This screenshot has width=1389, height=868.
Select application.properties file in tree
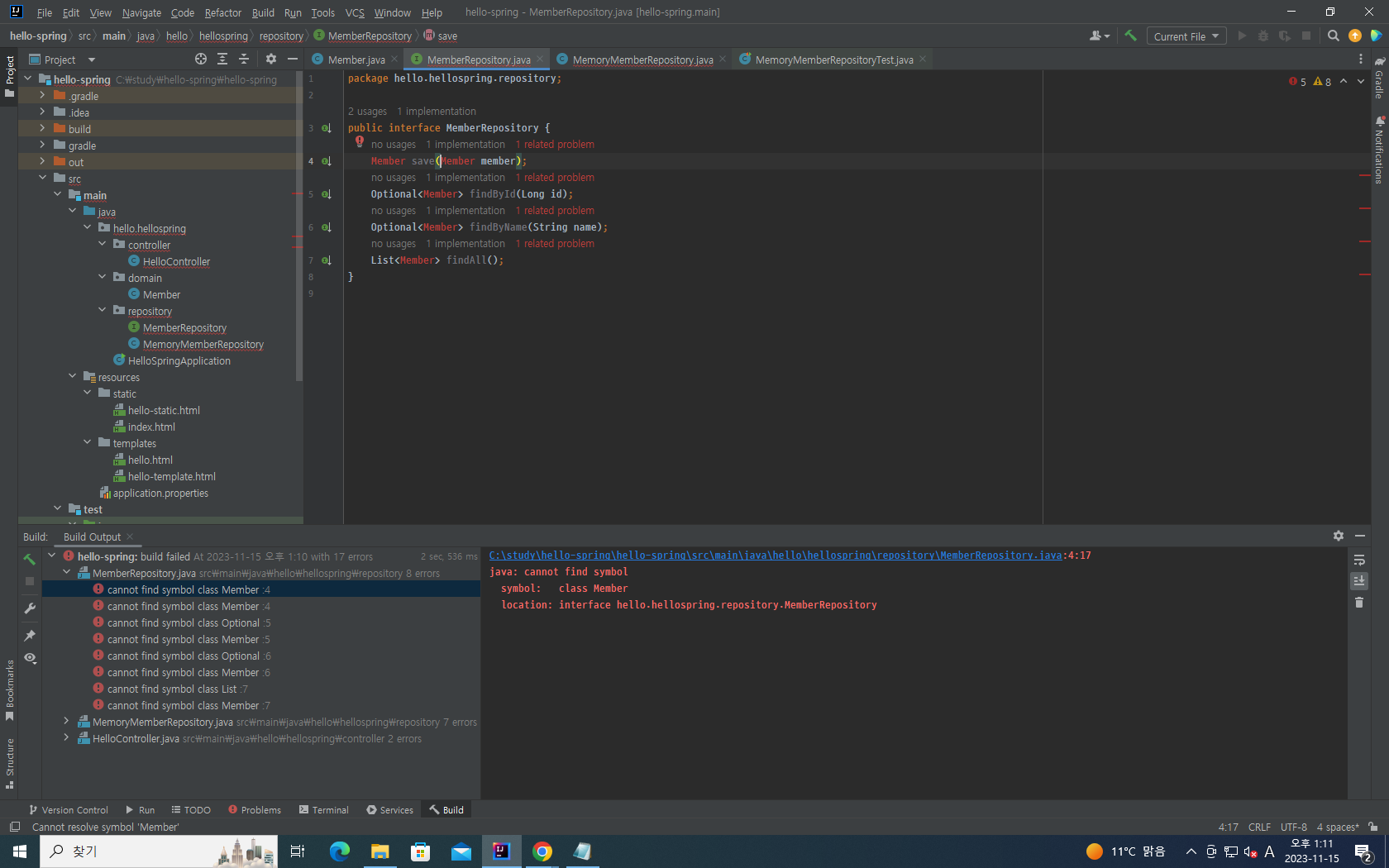click(160, 493)
